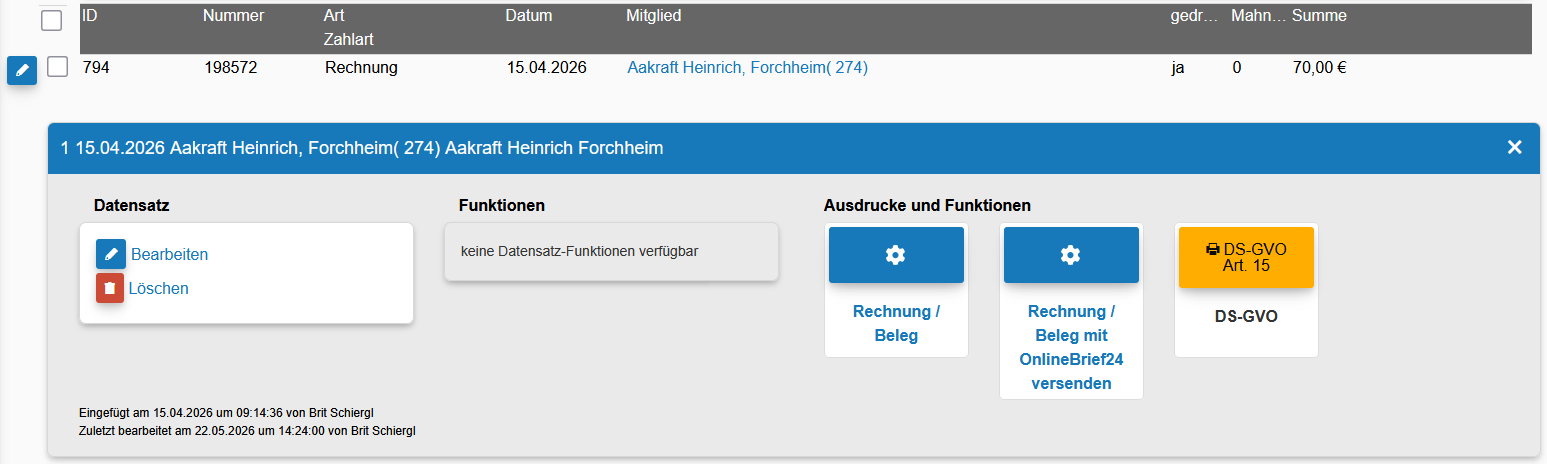
Task: Click the Rechnung / Beleg label link
Action: point(896,324)
